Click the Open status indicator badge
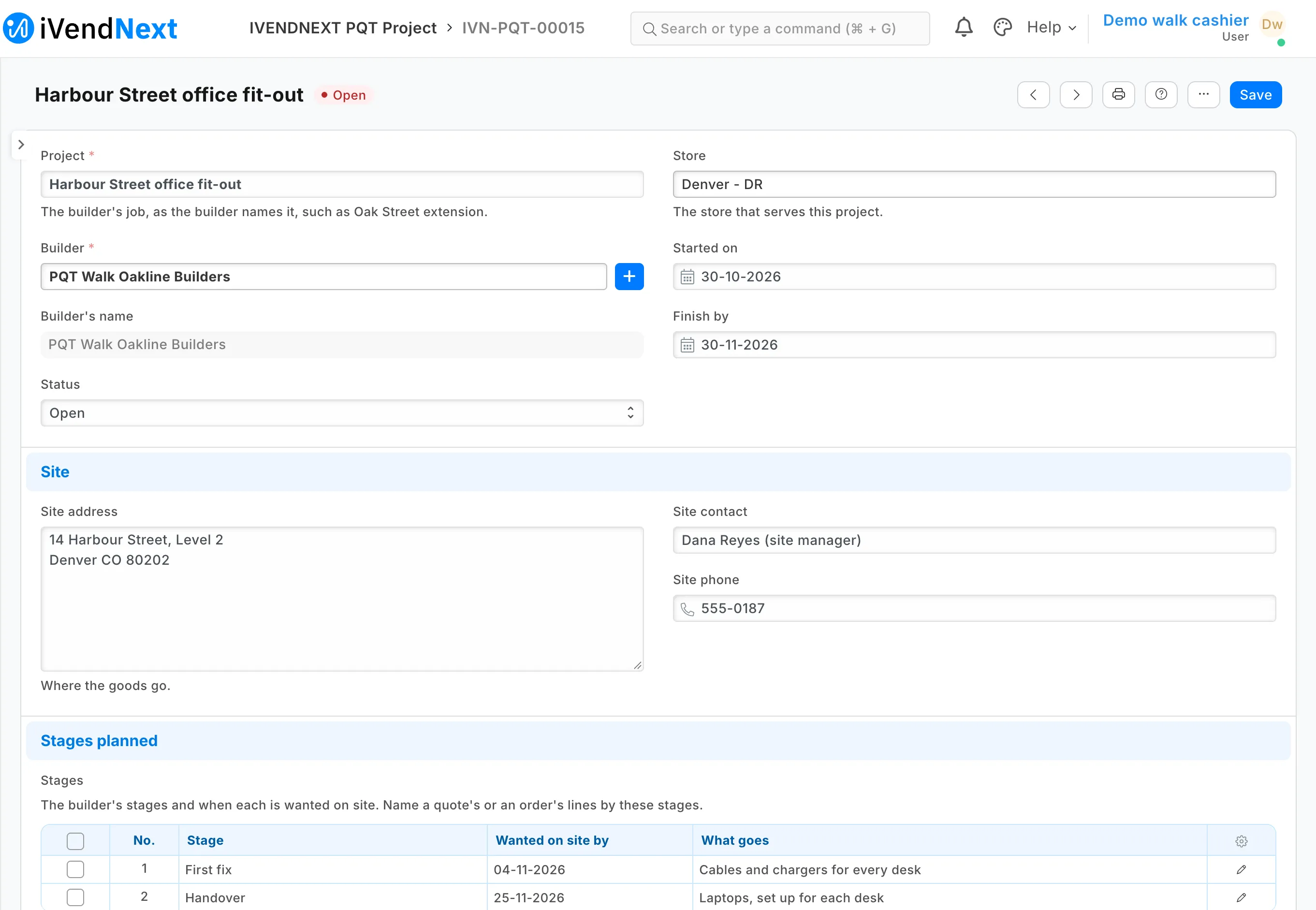This screenshot has width=1316, height=910. click(343, 95)
